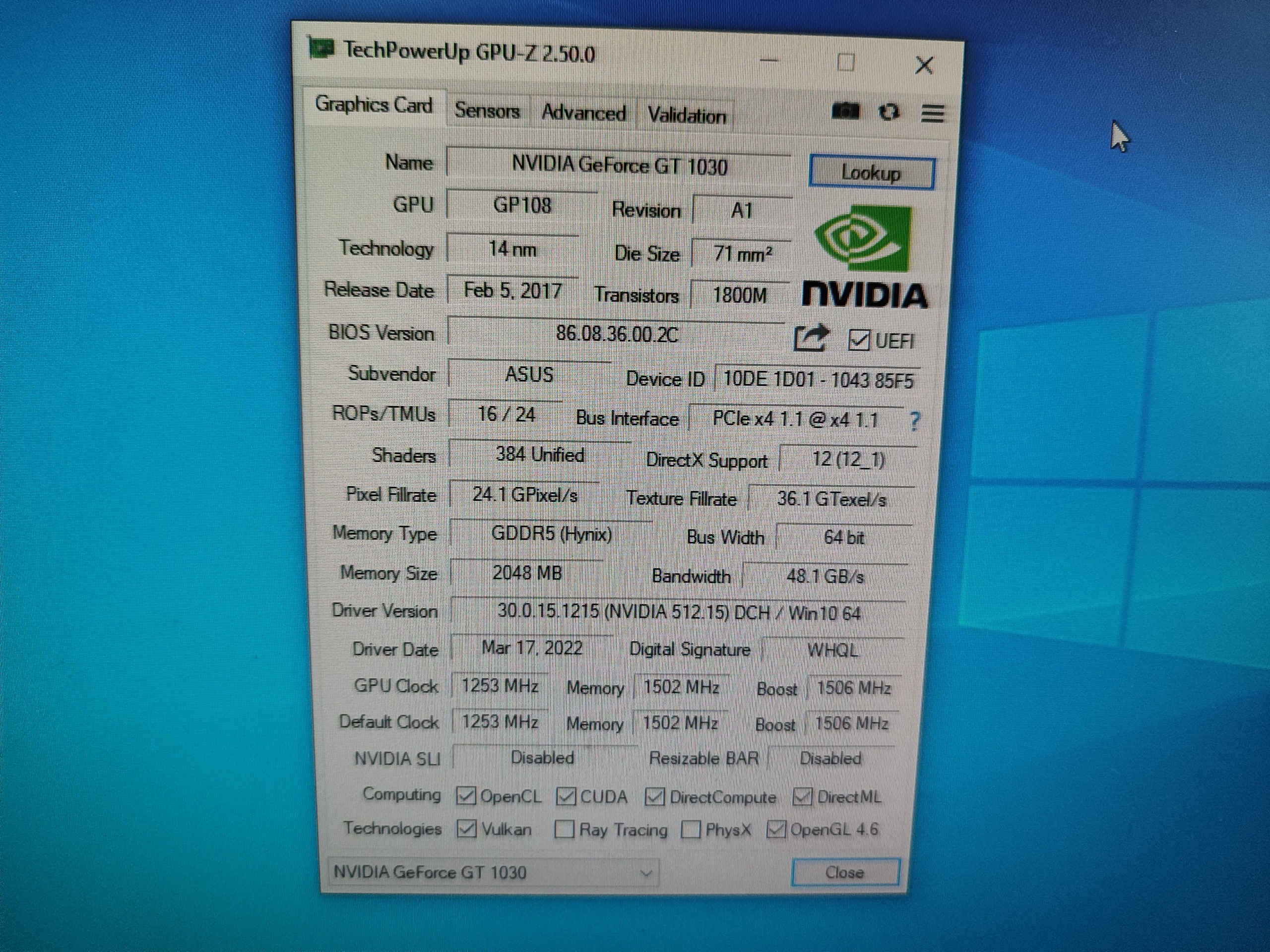Open the Advanced tab
Viewport: 1270px width, 952px height.
[x=583, y=113]
